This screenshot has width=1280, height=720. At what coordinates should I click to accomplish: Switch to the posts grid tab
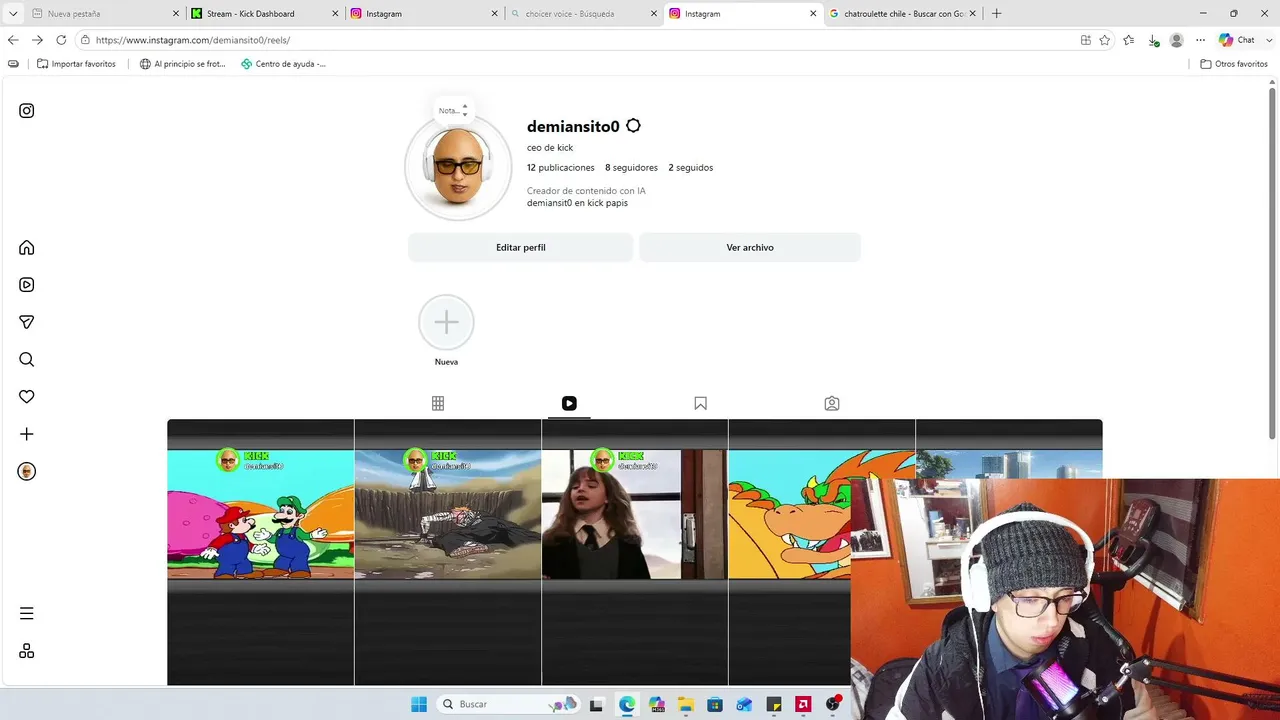click(438, 404)
